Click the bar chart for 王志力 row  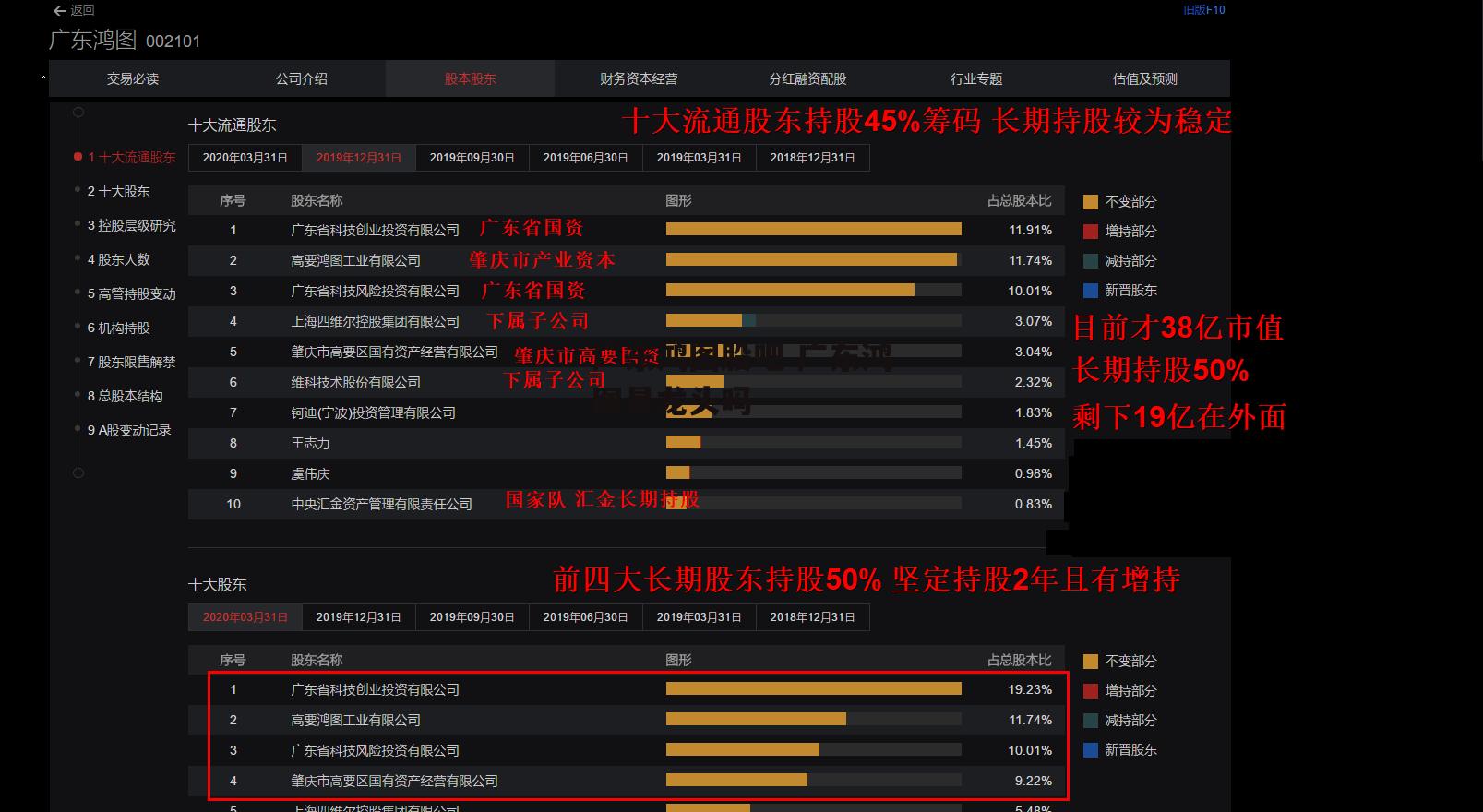813,443
